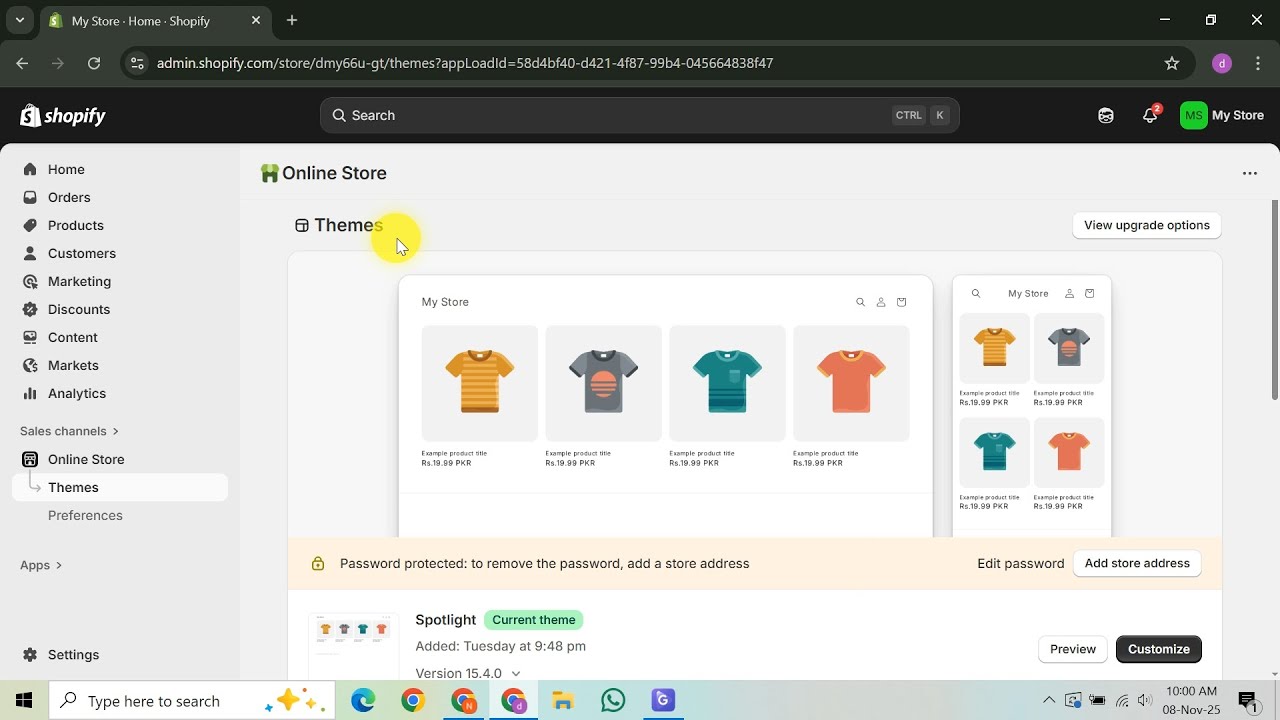Click the Analytics bar chart icon
The width and height of the screenshot is (1280, 720).
[30, 393]
